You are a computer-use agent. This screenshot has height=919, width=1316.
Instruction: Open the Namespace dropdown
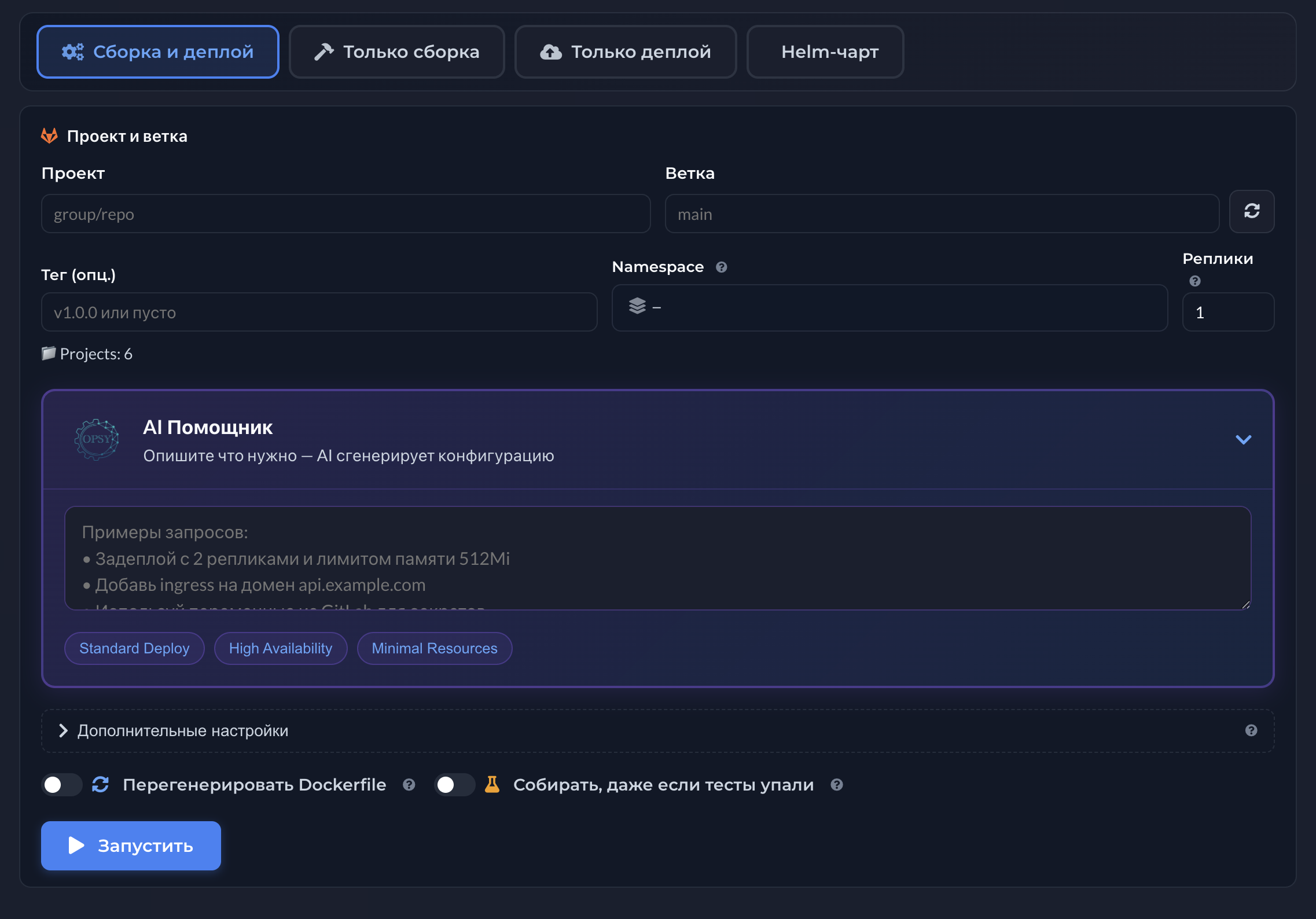889,307
